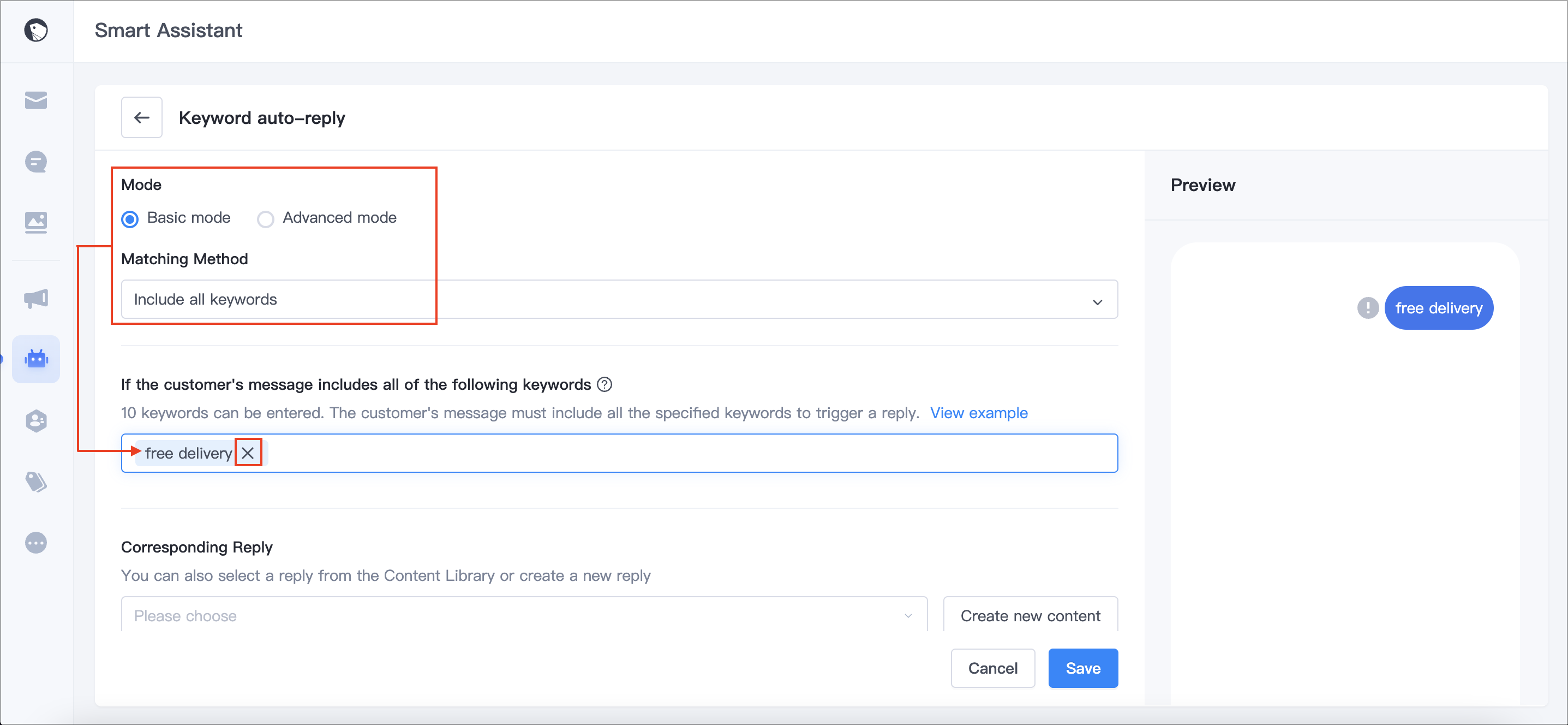Click the Preview panel heading
This screenshot has width=1568, height=725.
1203,185
